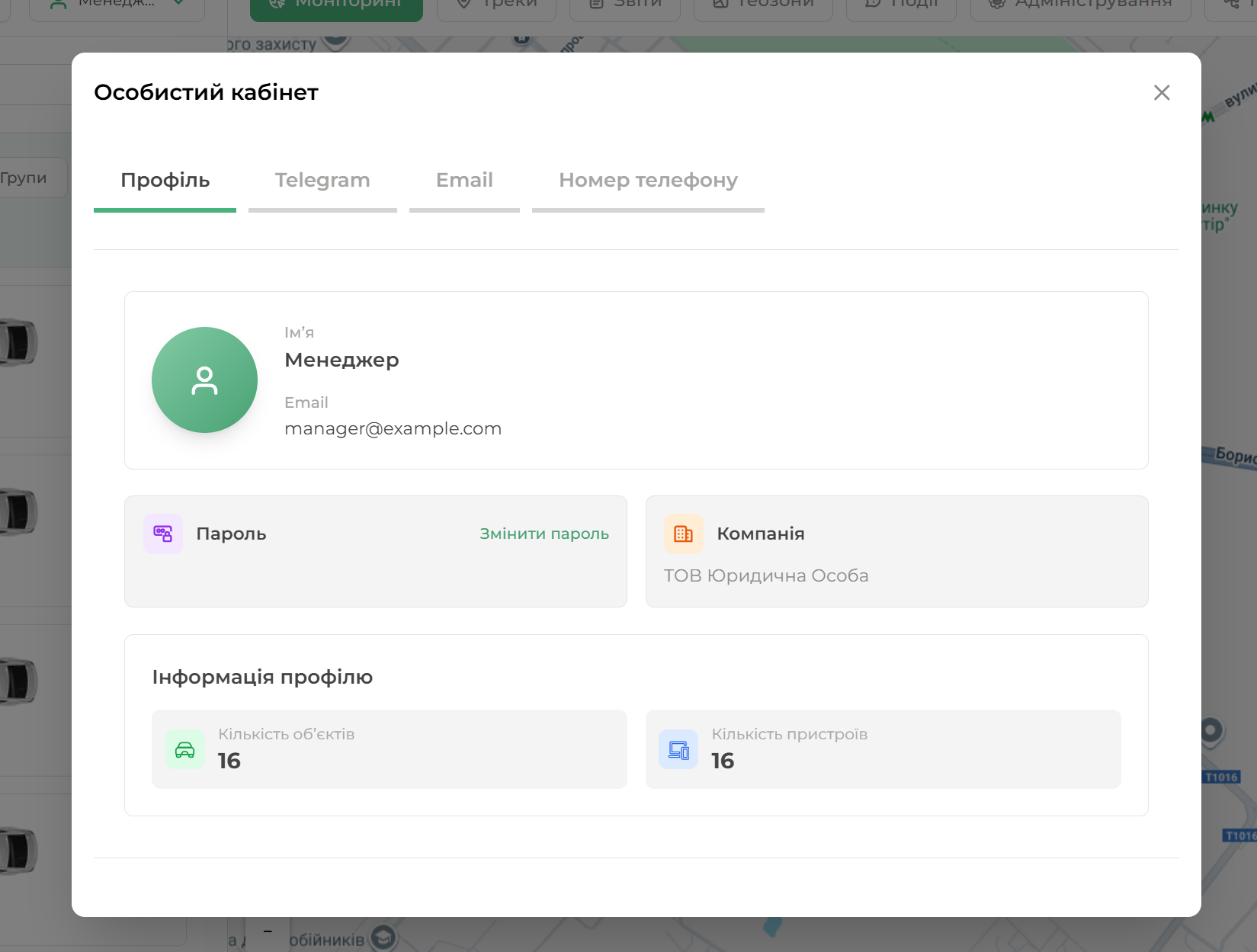This screenshot has height=952, width=1257.
Task: Click the Змінити пароль link
Action: coord(544,534)
